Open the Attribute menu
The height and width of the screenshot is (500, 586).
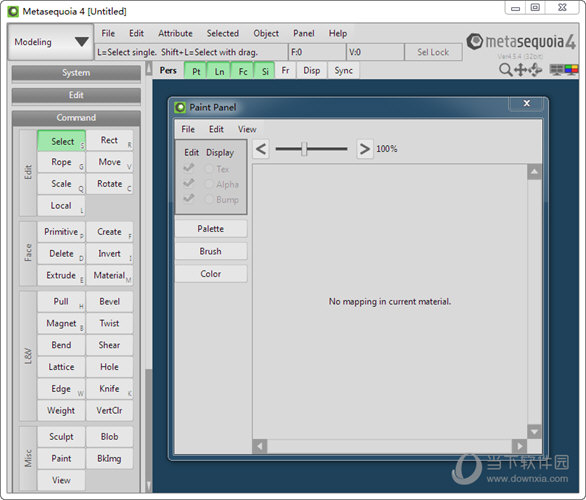pos(175,33)
